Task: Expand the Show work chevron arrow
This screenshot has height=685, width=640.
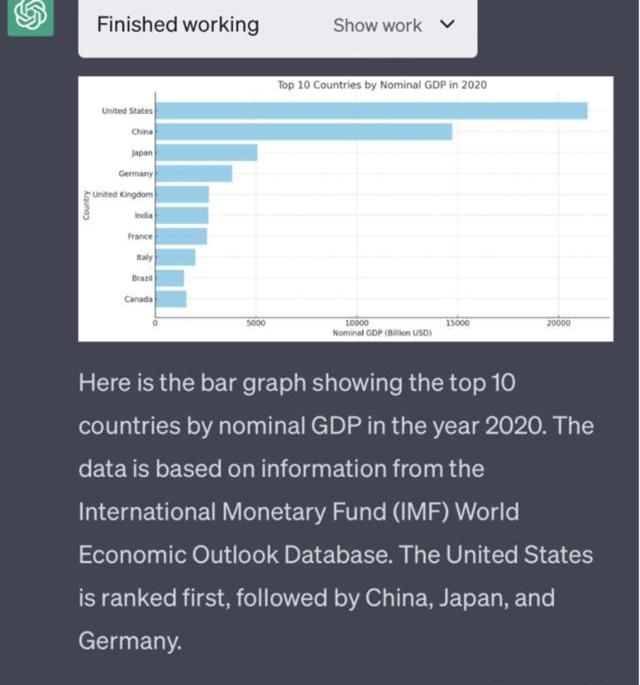Action: [447, 24]
